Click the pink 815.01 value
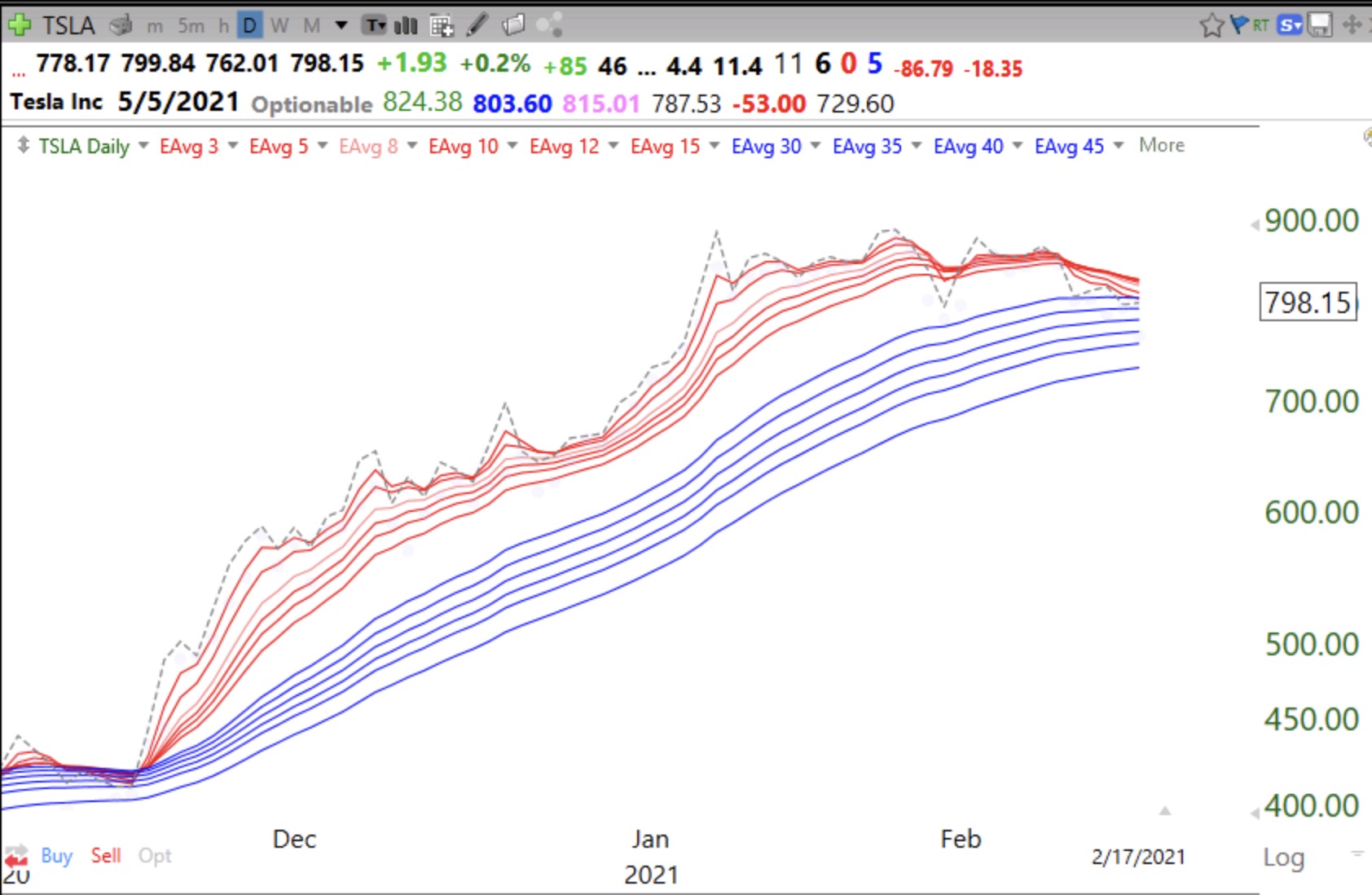 [x=601, y=104]
